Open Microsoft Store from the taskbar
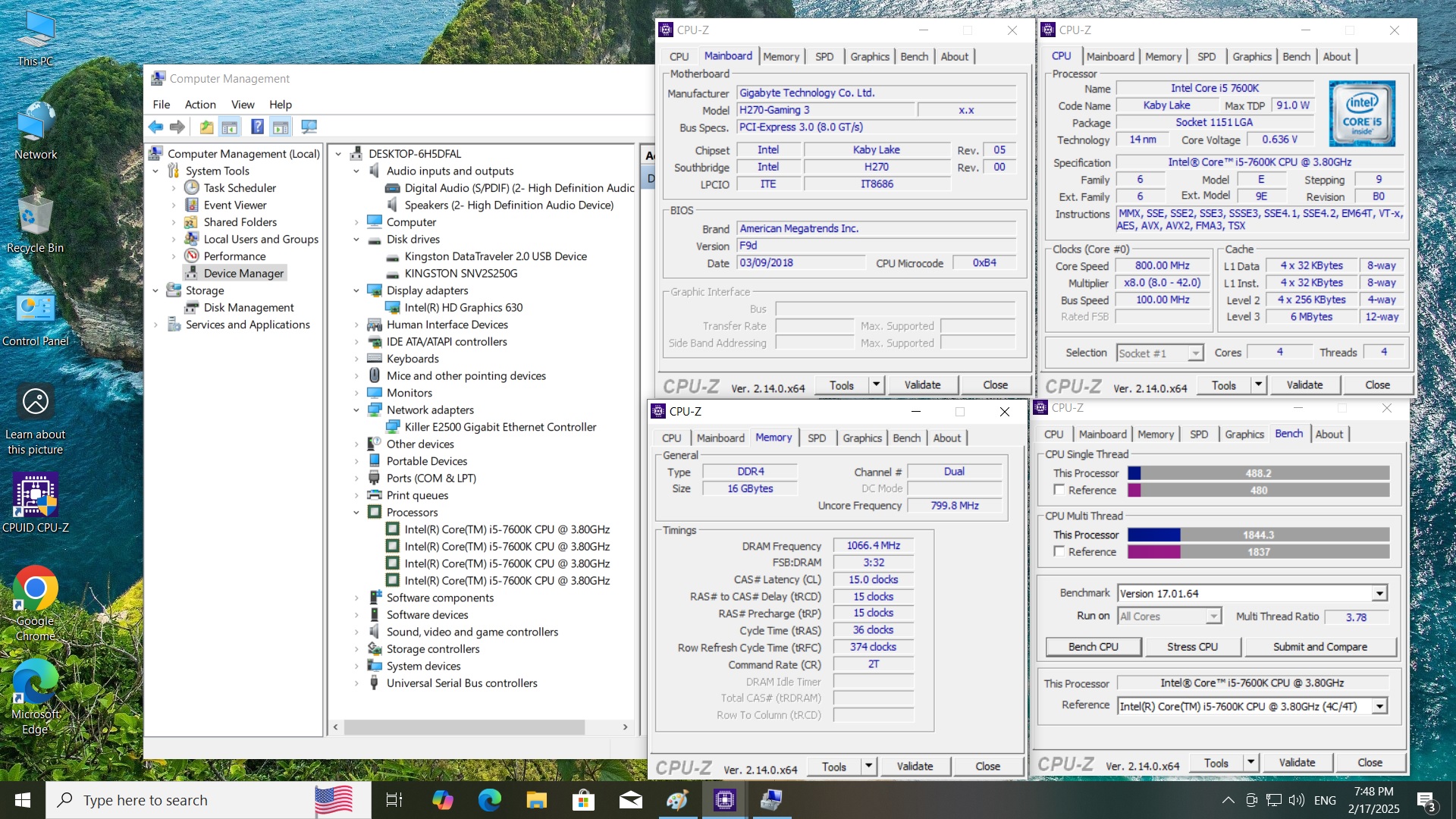This screenshot has height=819, width=1456. [x=584, y=800]
